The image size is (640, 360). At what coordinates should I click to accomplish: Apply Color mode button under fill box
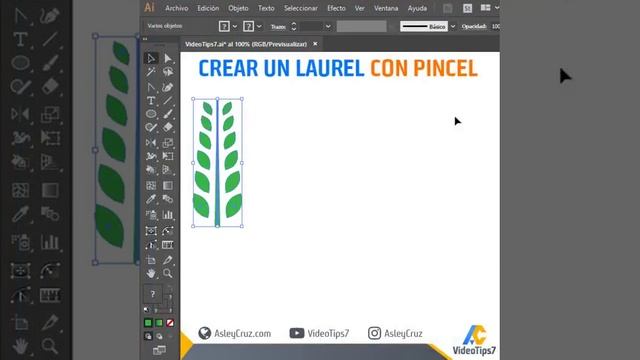[148, 323]
